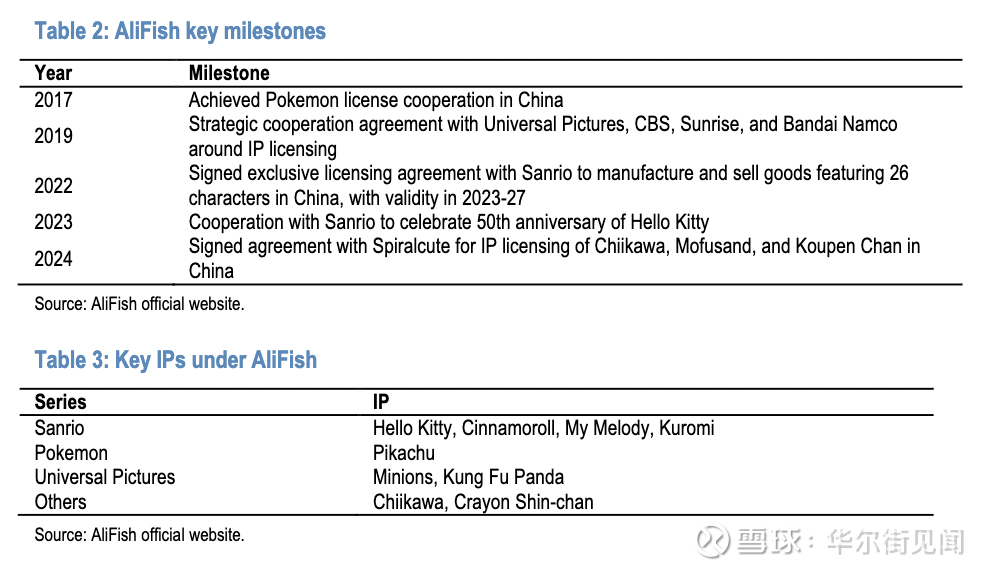Select the "Chiikawa, Crayon Shin-chan" cell
Image resolution: width=994 pixels, height=572 pixels.
[x=483, y=502]
